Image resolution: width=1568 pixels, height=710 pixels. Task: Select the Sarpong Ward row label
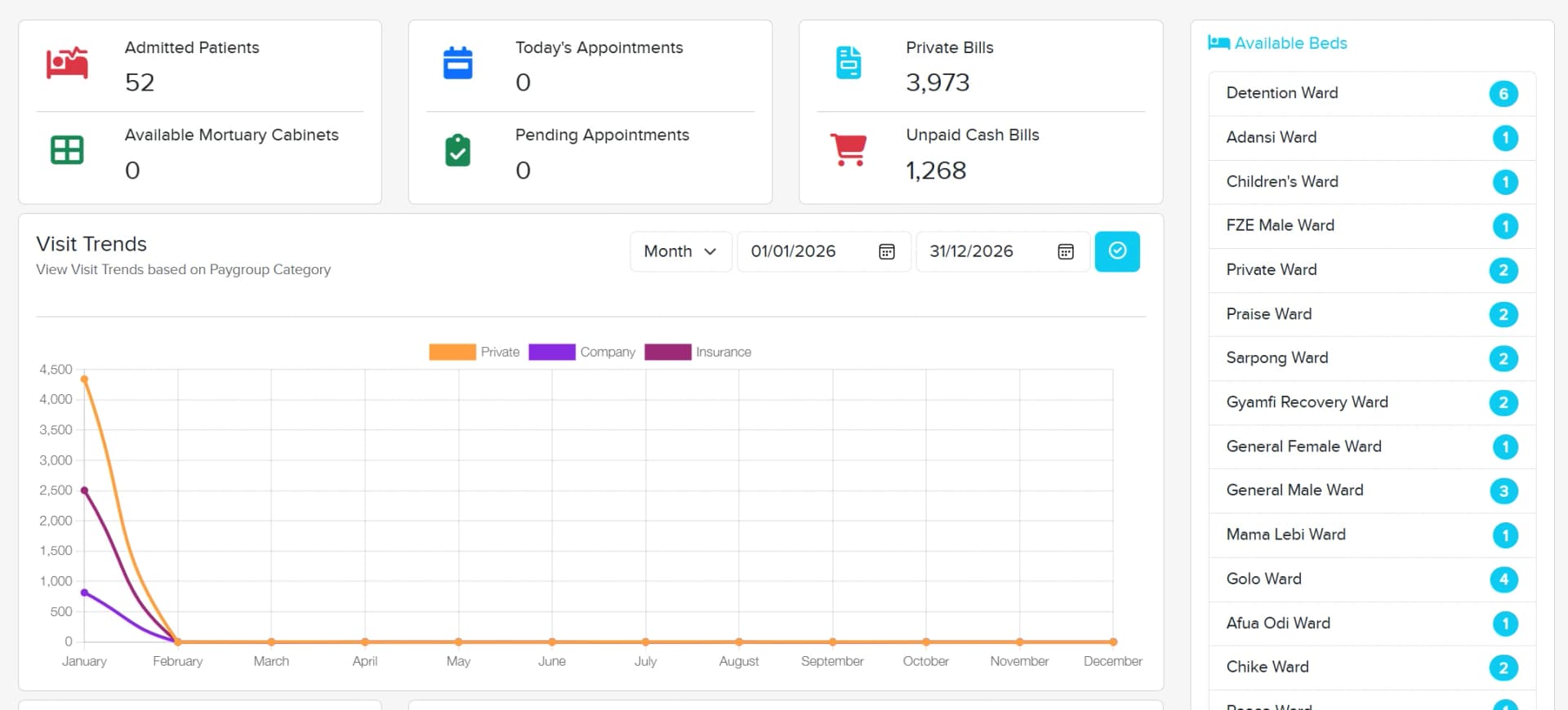(x=1276, y=357)
